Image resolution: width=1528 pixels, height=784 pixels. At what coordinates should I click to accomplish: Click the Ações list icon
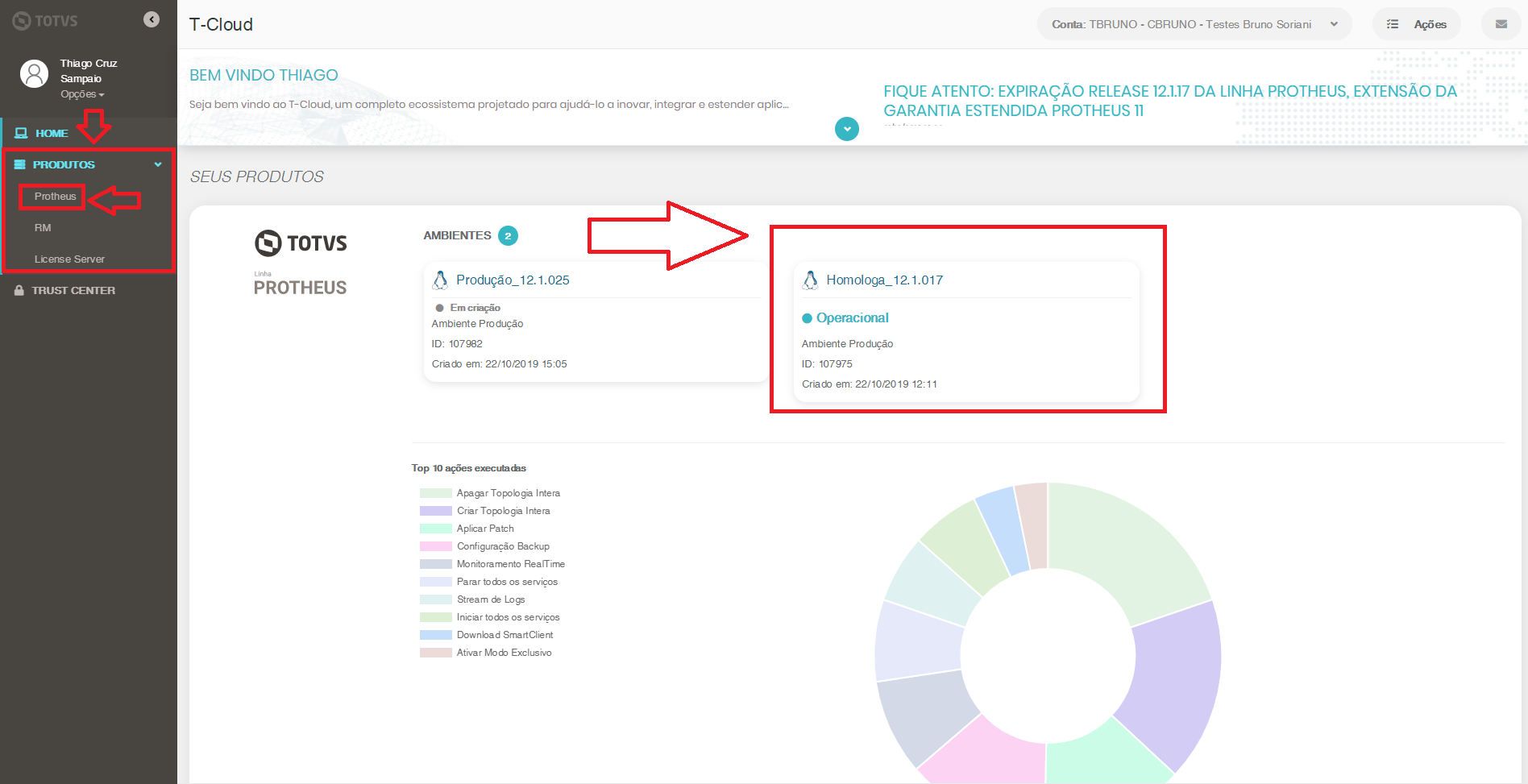pos(1392,24)
